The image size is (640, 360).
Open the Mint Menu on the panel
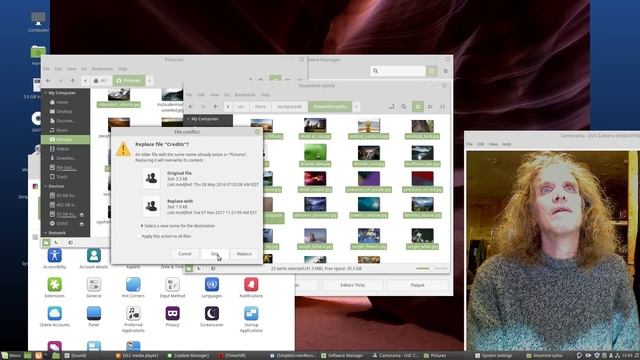pyautogui.click(x=11, y=356)
